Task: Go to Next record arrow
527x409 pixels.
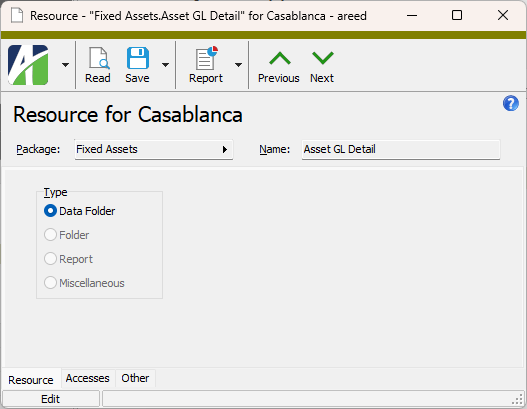Action: click(322, 58)
